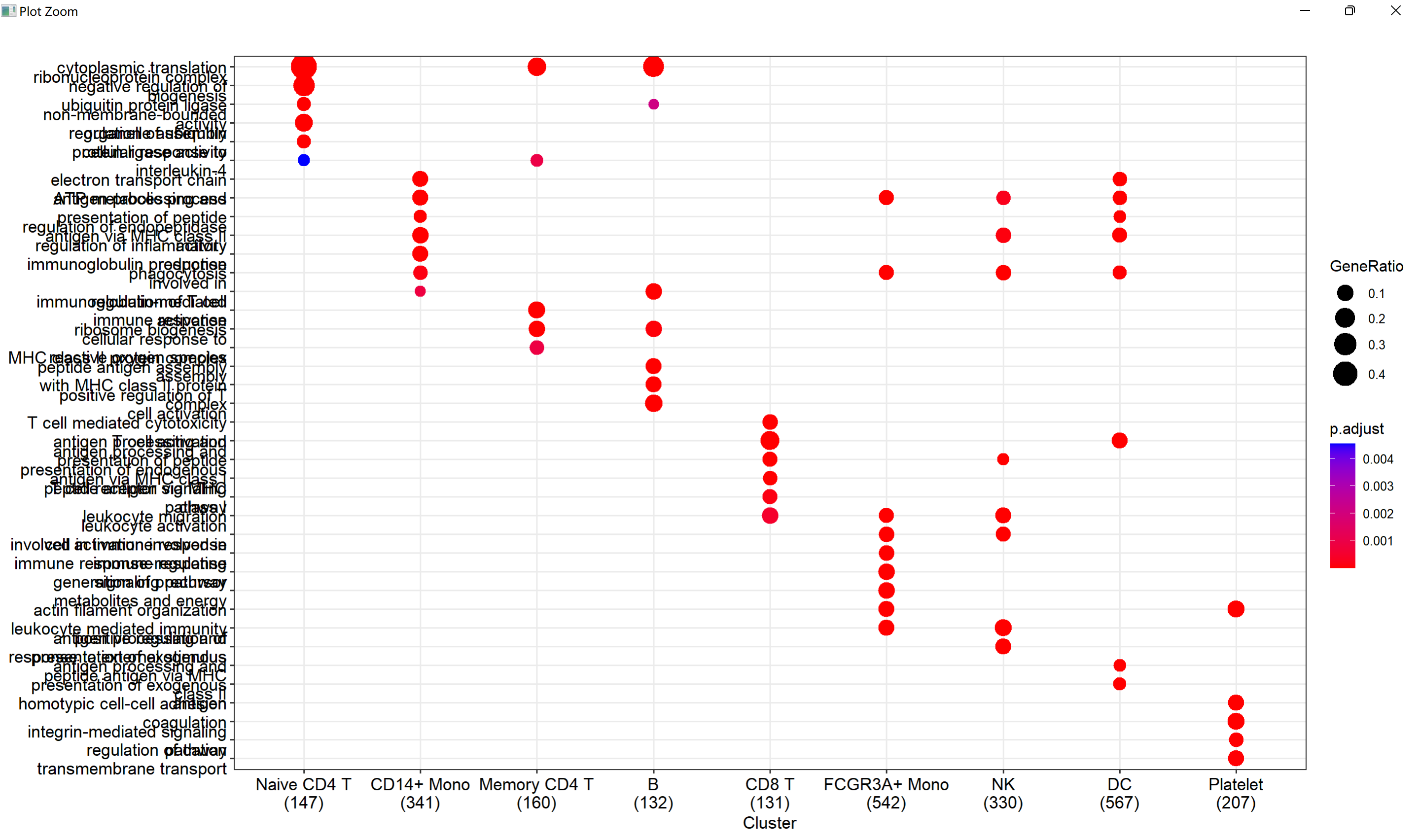Click the 'FCGR3A+ Mono (542)' axis label

(x=886, y=794)
